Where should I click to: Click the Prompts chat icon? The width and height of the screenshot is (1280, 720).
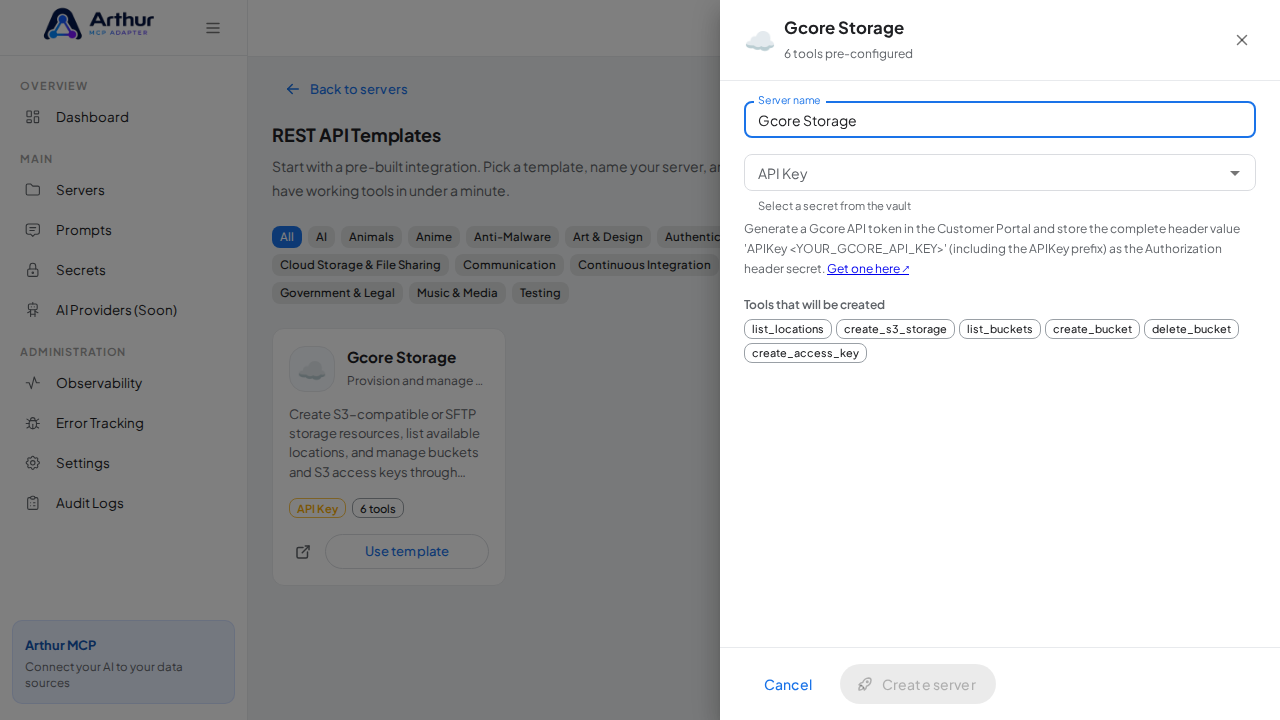coord(33,230)
